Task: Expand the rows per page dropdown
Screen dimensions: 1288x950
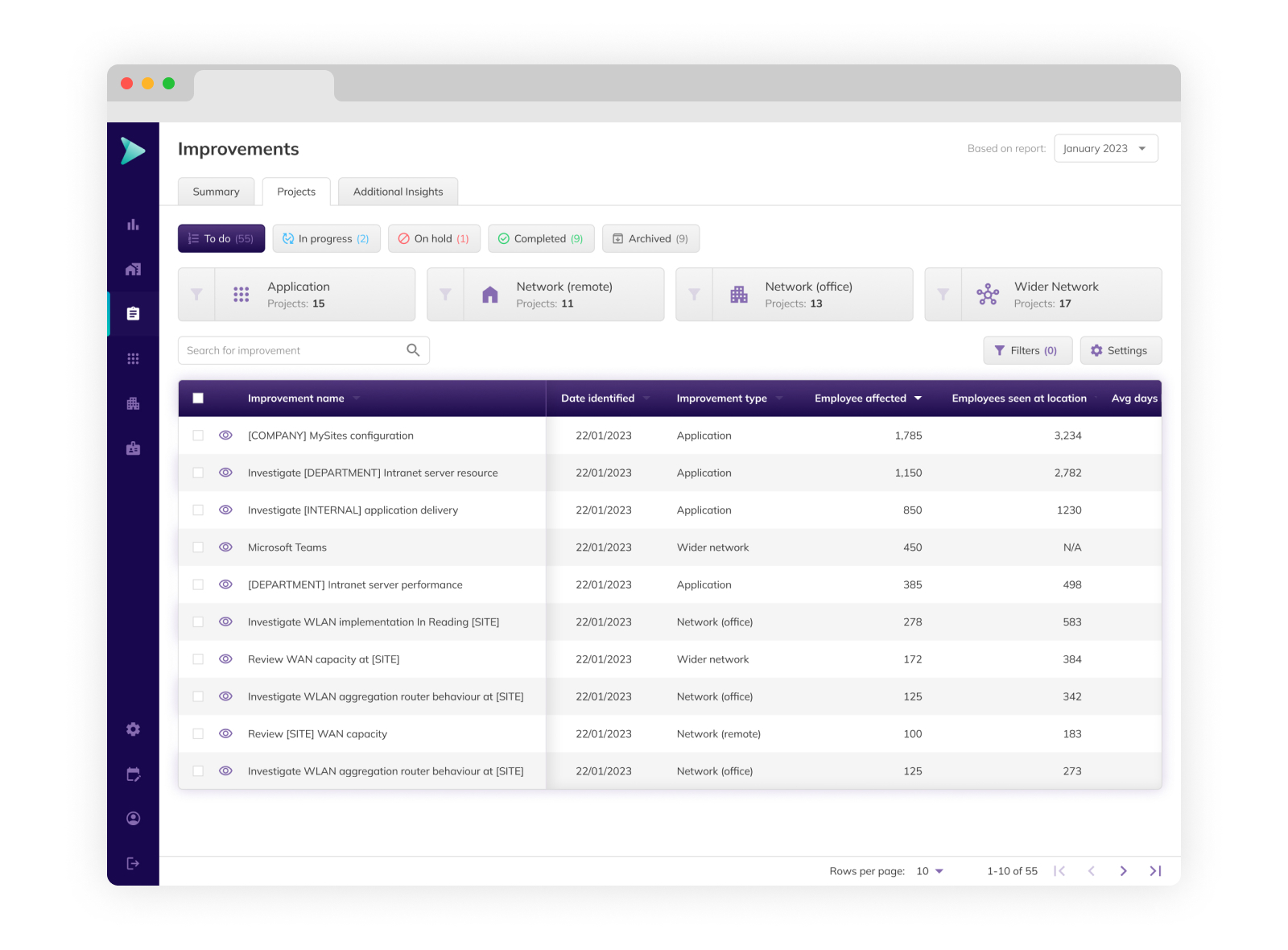Action: tap(930, 871)
